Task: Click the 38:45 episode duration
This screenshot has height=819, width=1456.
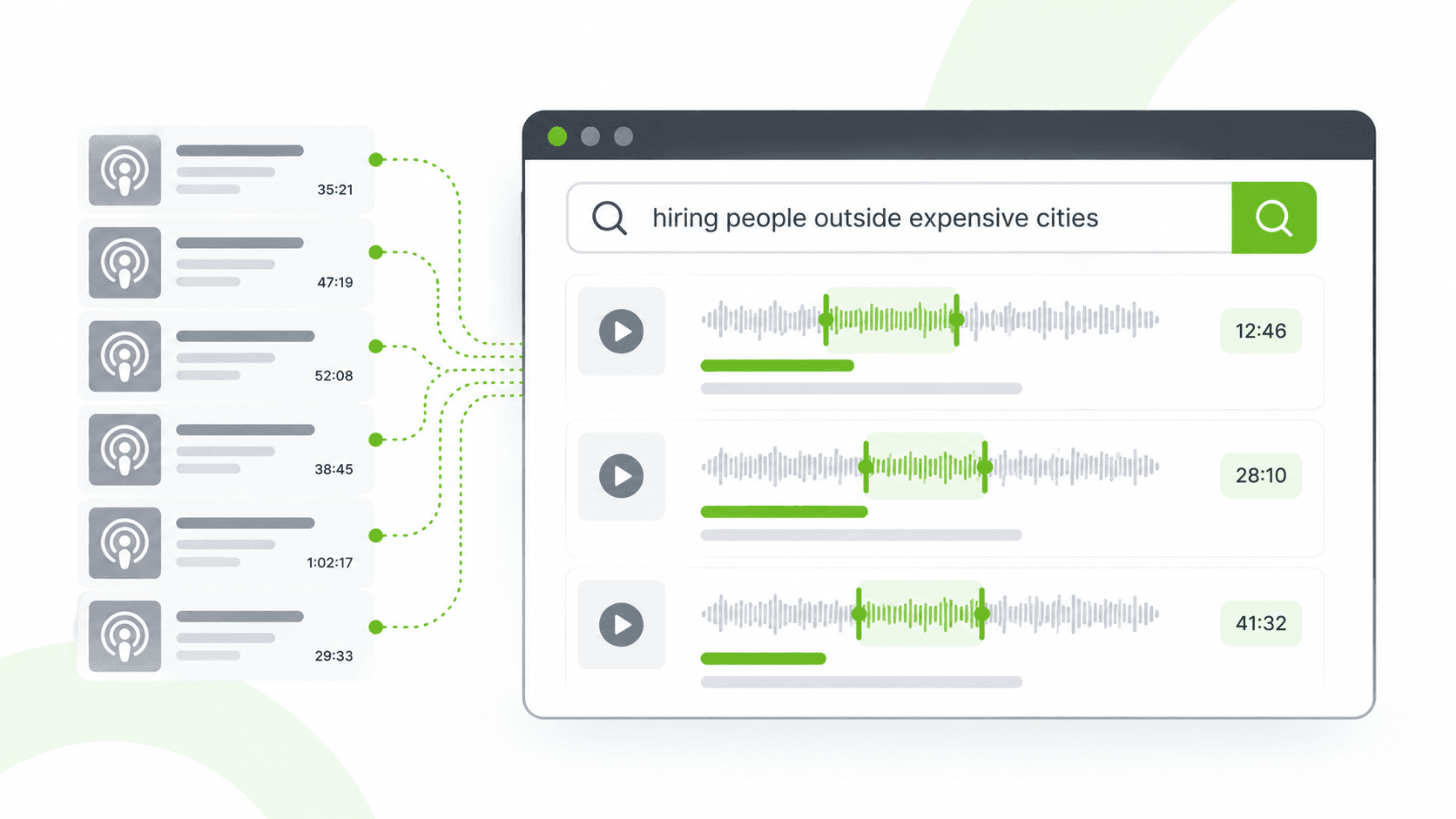Action: [334, 469]
